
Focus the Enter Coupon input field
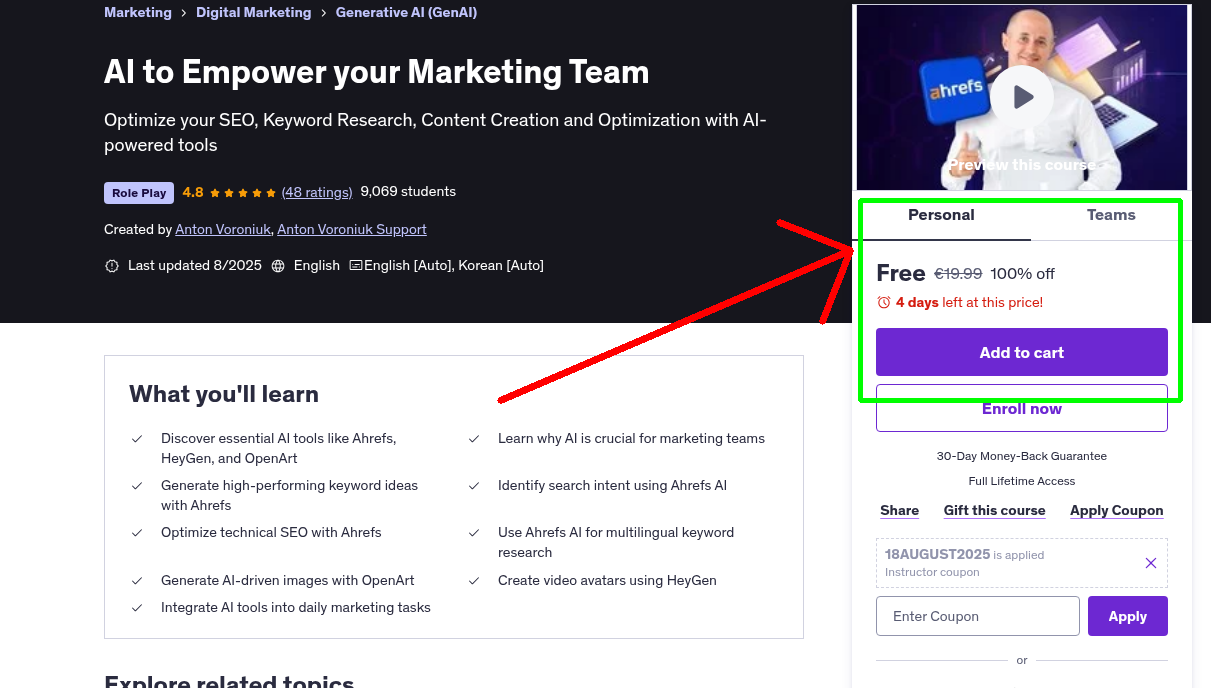[978, 616]
